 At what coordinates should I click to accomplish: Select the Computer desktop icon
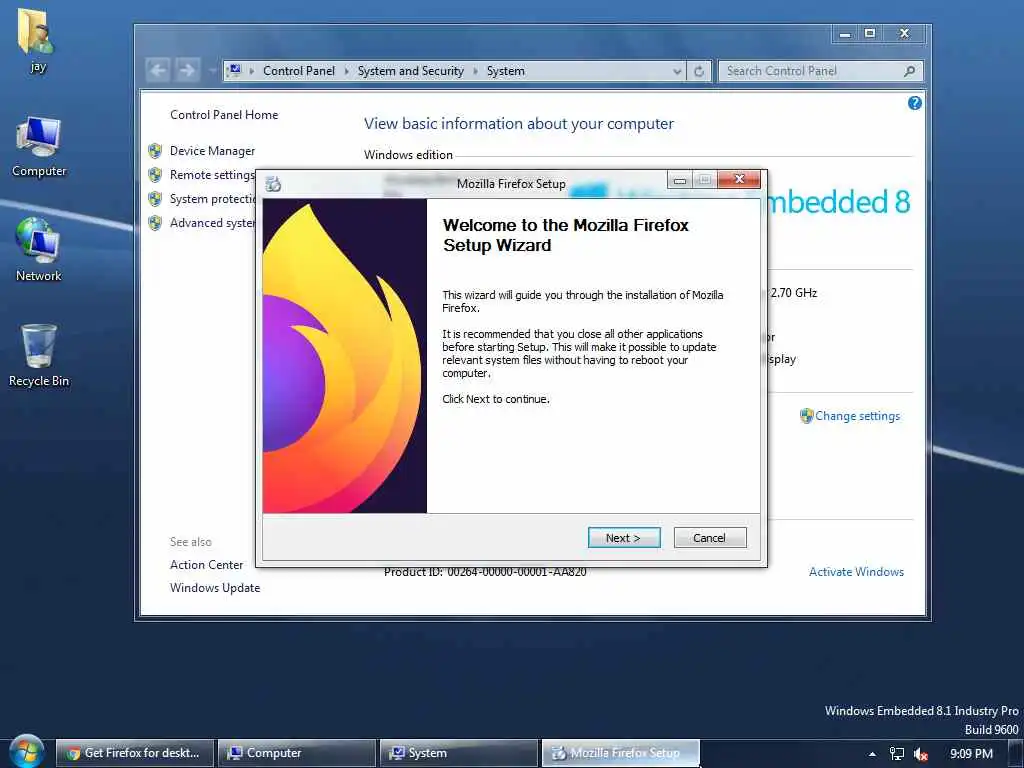tap(39, 147)
